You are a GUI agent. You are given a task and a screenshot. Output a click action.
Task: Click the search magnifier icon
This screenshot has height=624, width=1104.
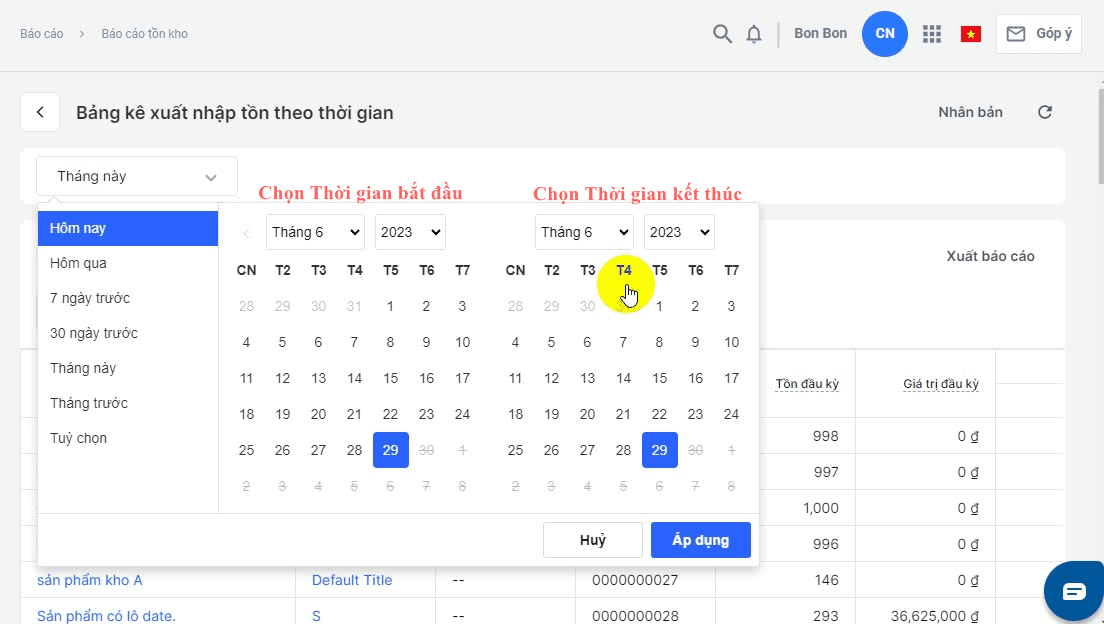722,34
